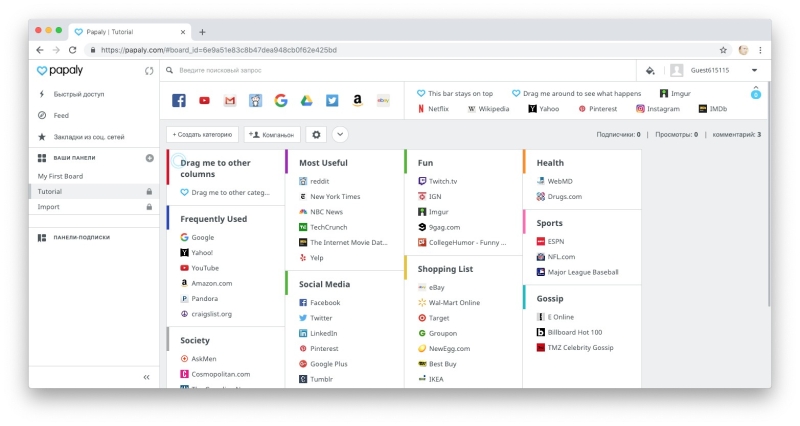Click the page vertical scrollbar
The height and width of the screenshot is (426, 800).
click(x=768, y=194)
